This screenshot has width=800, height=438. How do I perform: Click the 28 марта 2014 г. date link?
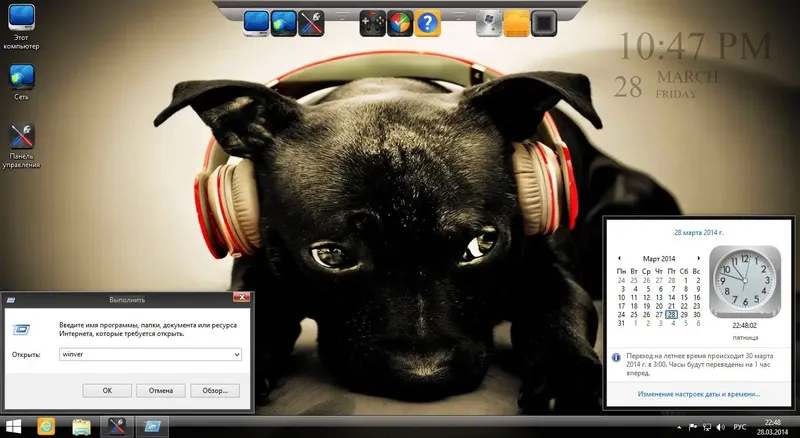[698, 232]
